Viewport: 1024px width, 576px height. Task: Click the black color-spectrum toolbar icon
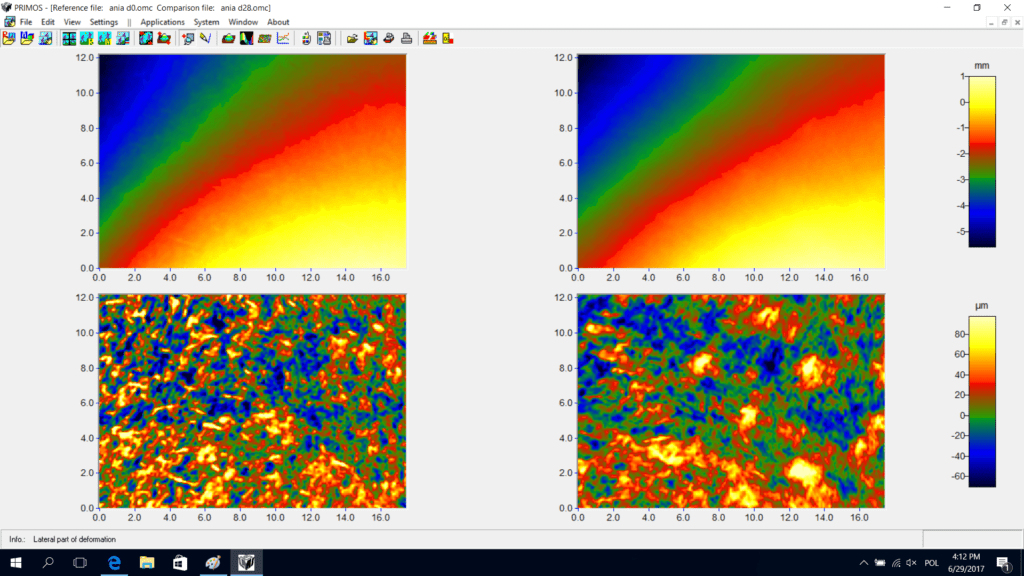(x=246, y=39)
